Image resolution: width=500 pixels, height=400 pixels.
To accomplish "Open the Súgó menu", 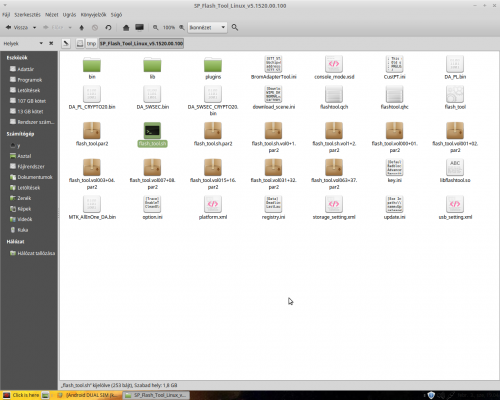I will pyautogui.click(x=116, y=15).
